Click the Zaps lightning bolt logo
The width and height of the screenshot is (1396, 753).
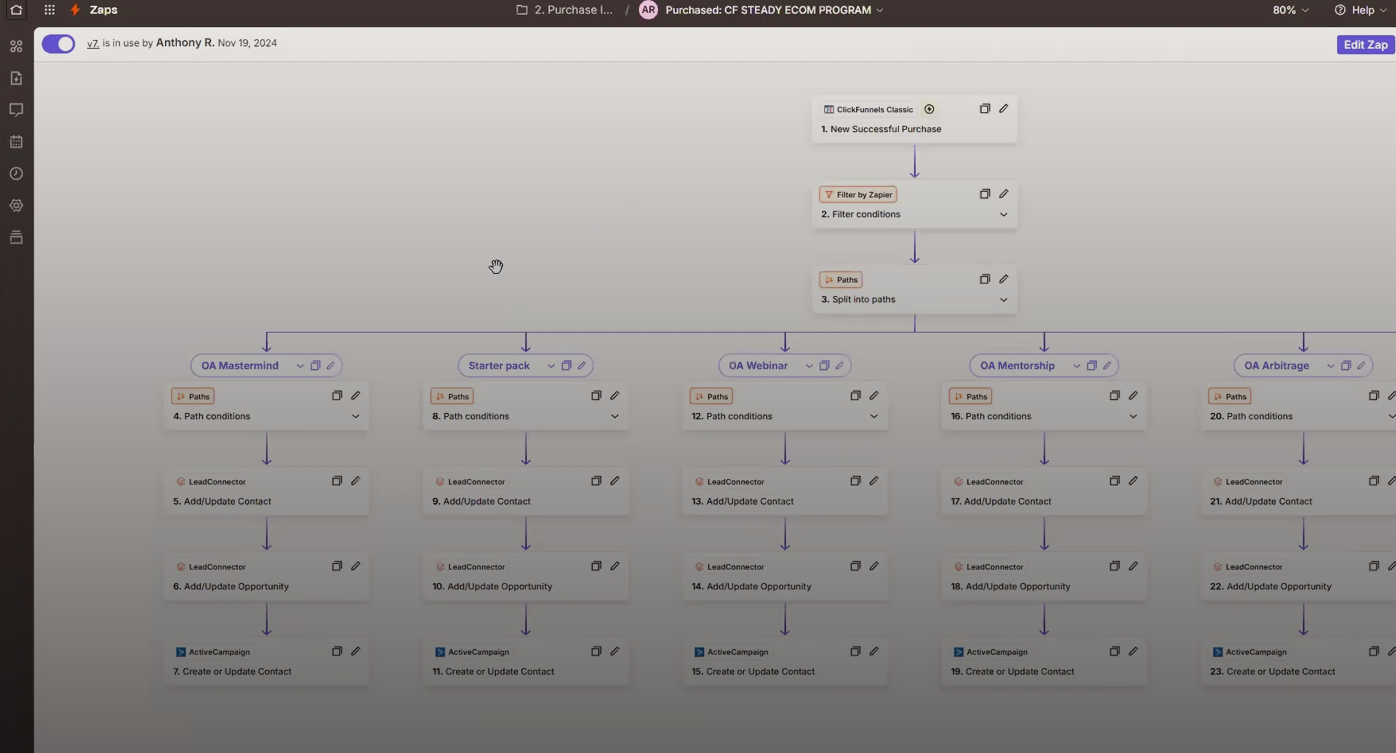coord(75,10)
